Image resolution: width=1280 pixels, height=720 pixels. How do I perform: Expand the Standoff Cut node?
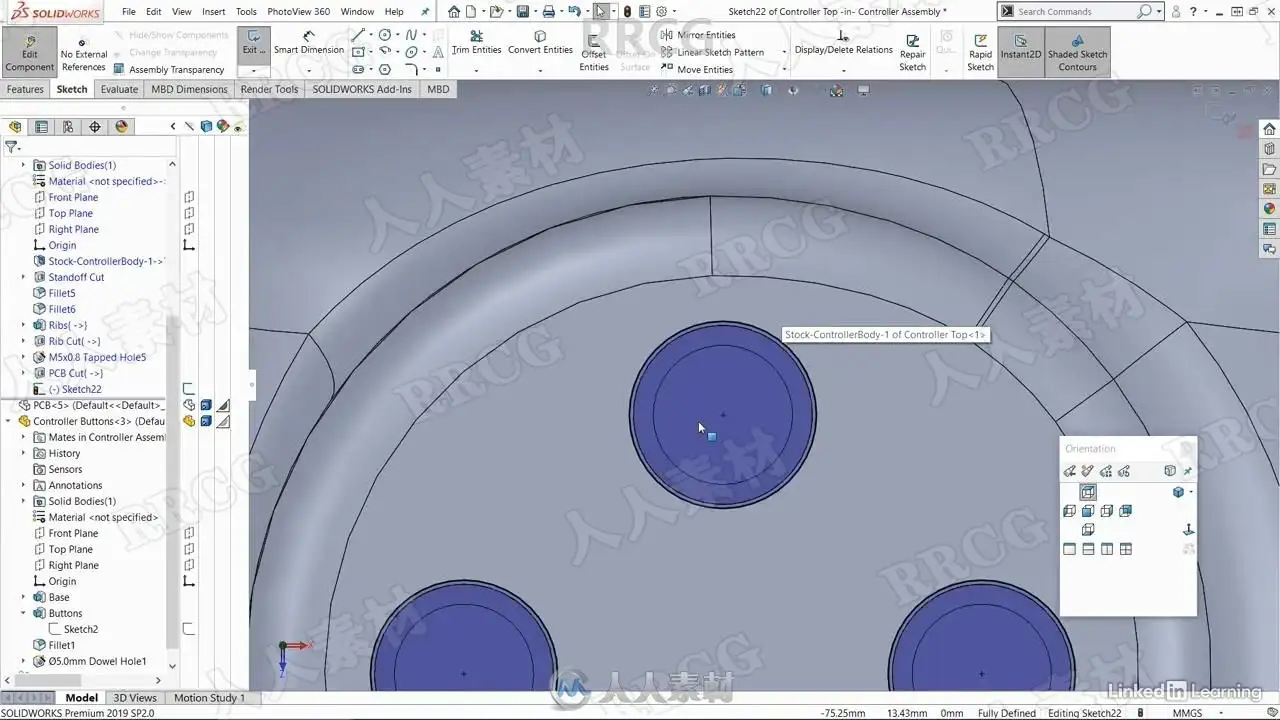[x=23, y=277]
